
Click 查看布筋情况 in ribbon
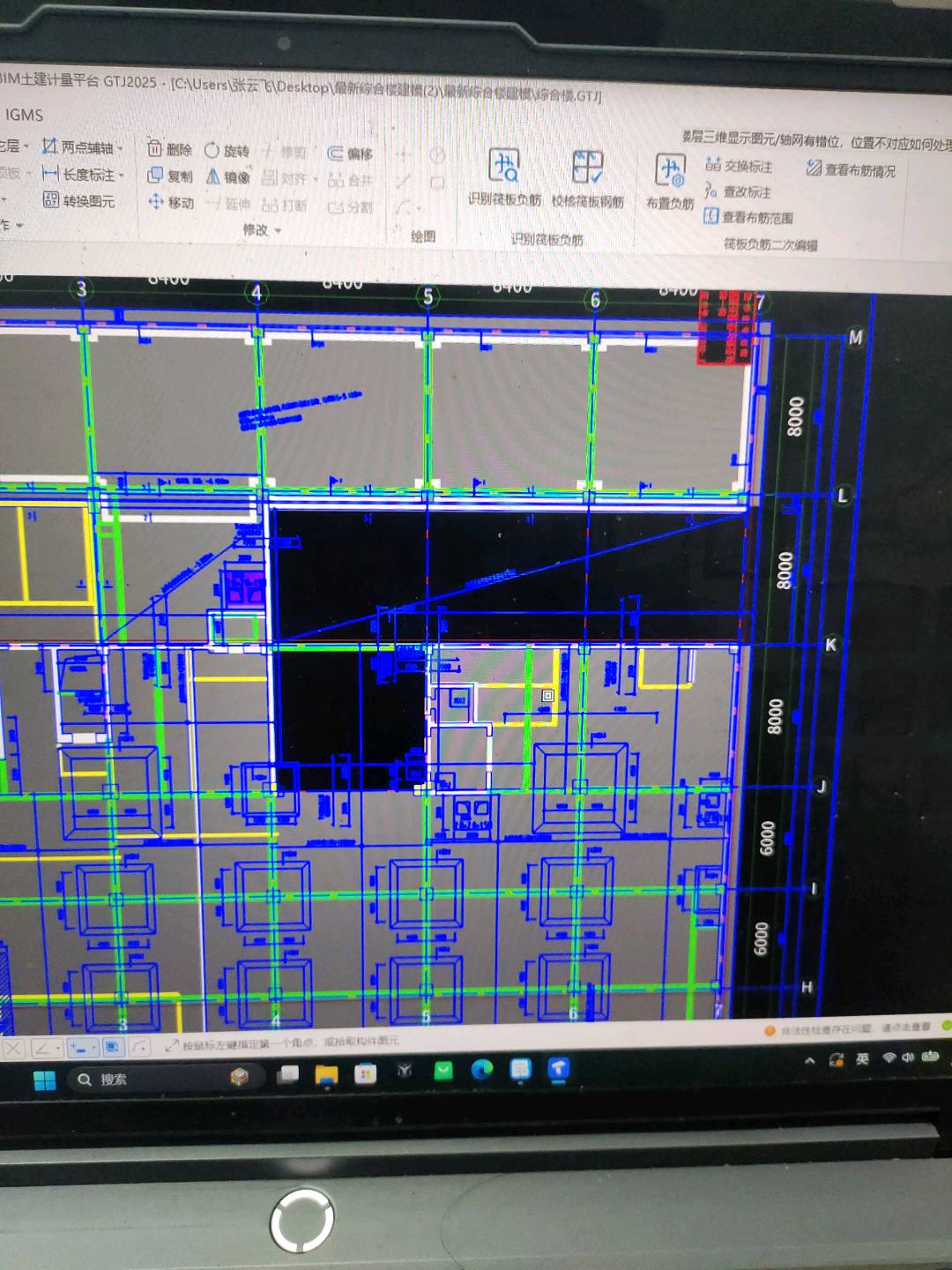pyautogui.click(x=852, y=169)
